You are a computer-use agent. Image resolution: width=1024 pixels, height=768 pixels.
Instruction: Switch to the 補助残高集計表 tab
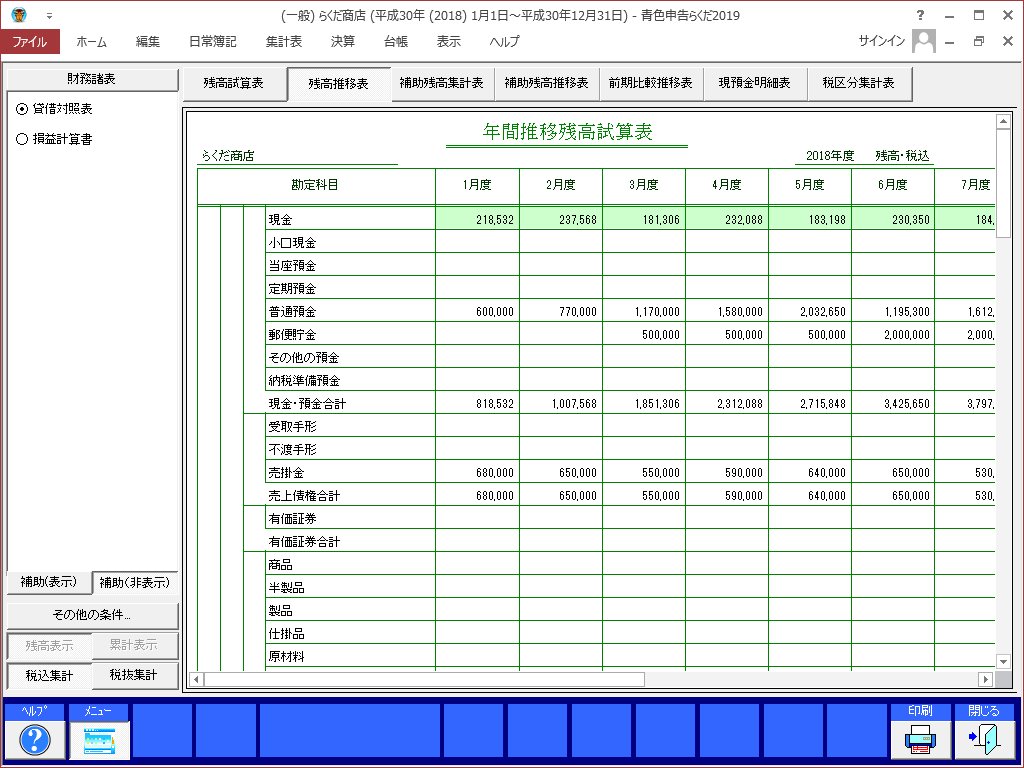pos(441,84)
